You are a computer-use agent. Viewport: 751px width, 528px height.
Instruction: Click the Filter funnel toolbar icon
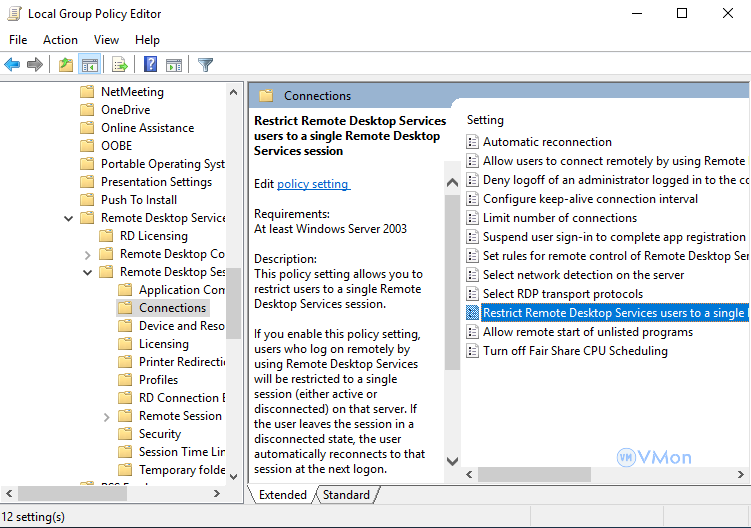point(205,65)
